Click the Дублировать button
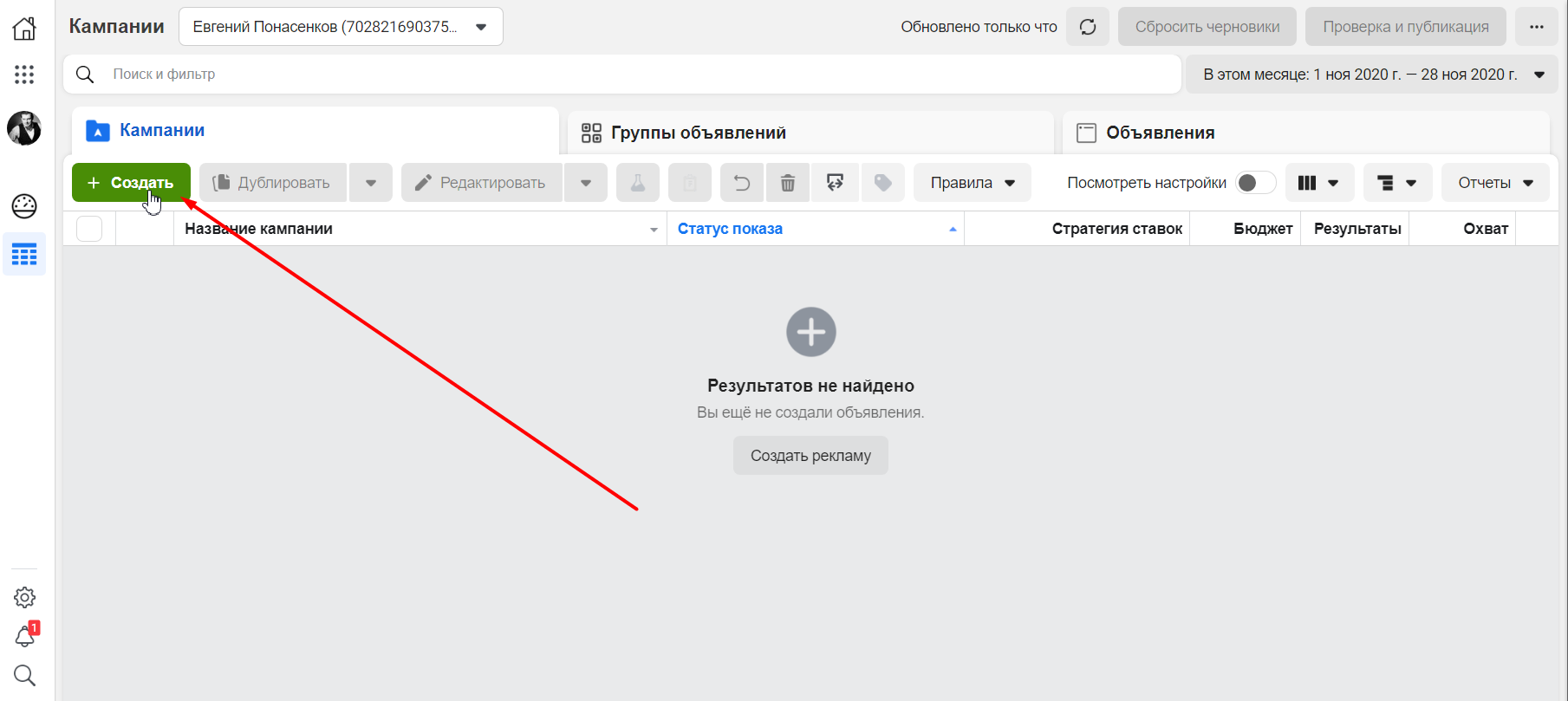 pyautogui.click(x=273, y=183)
